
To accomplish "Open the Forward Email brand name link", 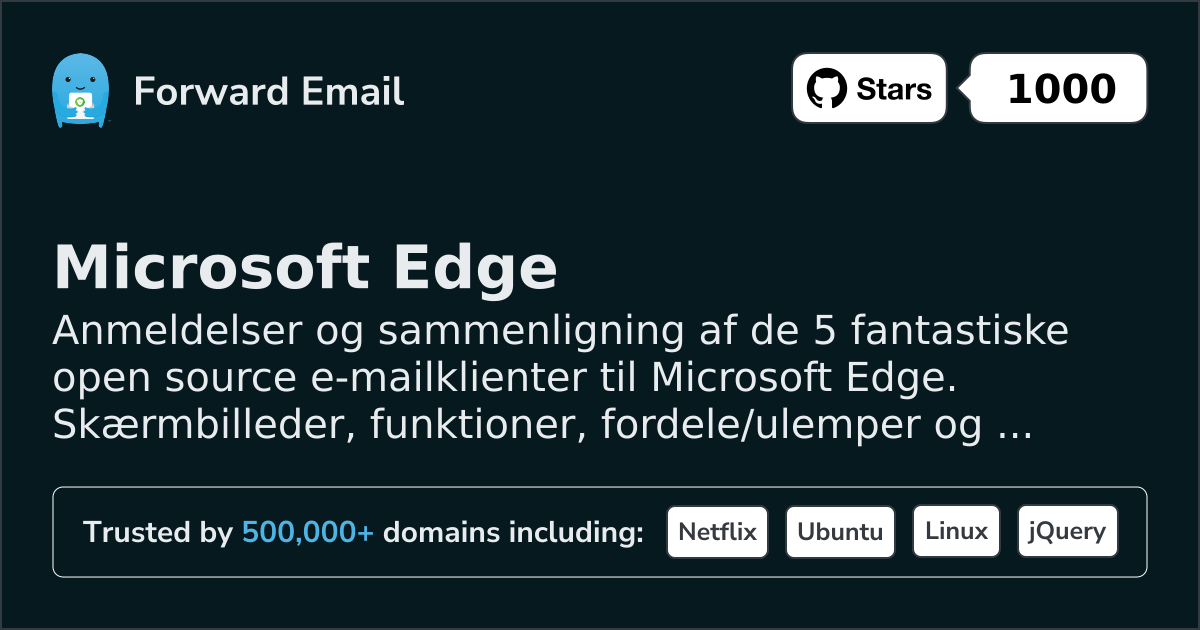I will 268,91.
